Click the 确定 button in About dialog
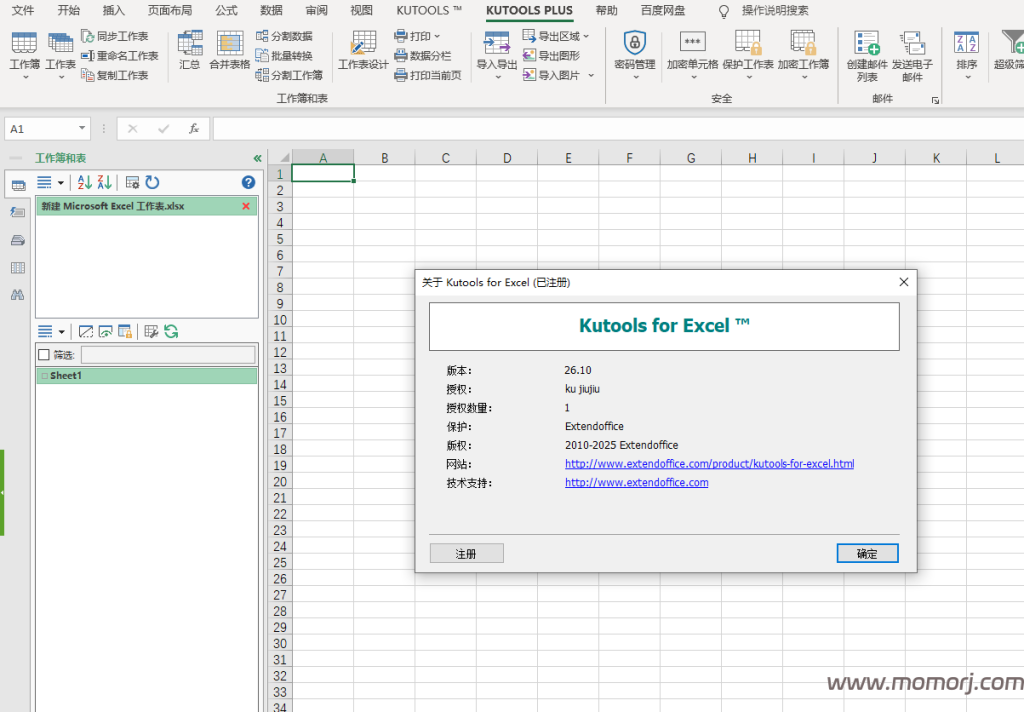The width and height of the screenshot is (1024, 712). (x=867, y=553)
